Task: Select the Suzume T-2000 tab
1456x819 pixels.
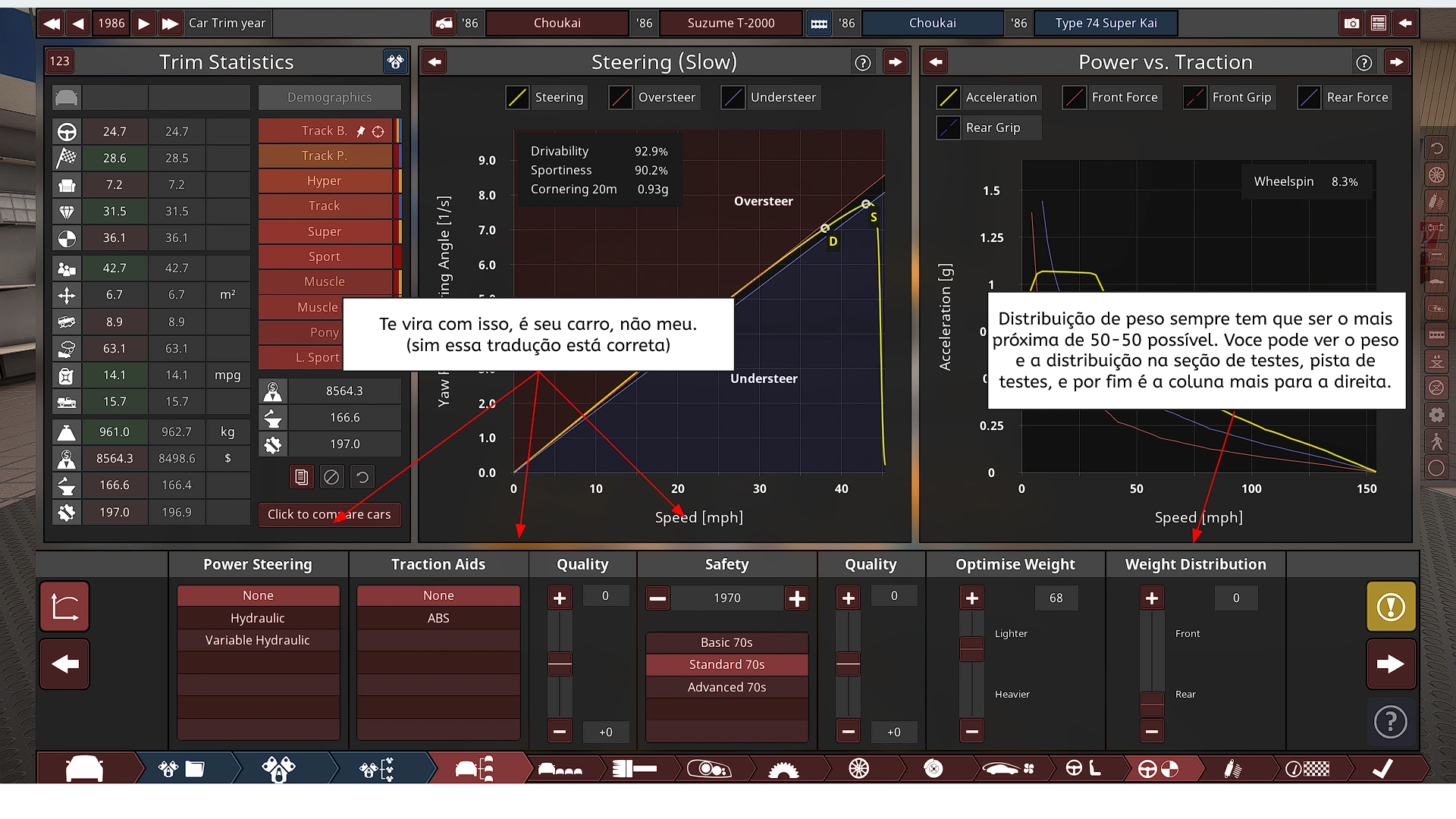Action: click(730, 24)
